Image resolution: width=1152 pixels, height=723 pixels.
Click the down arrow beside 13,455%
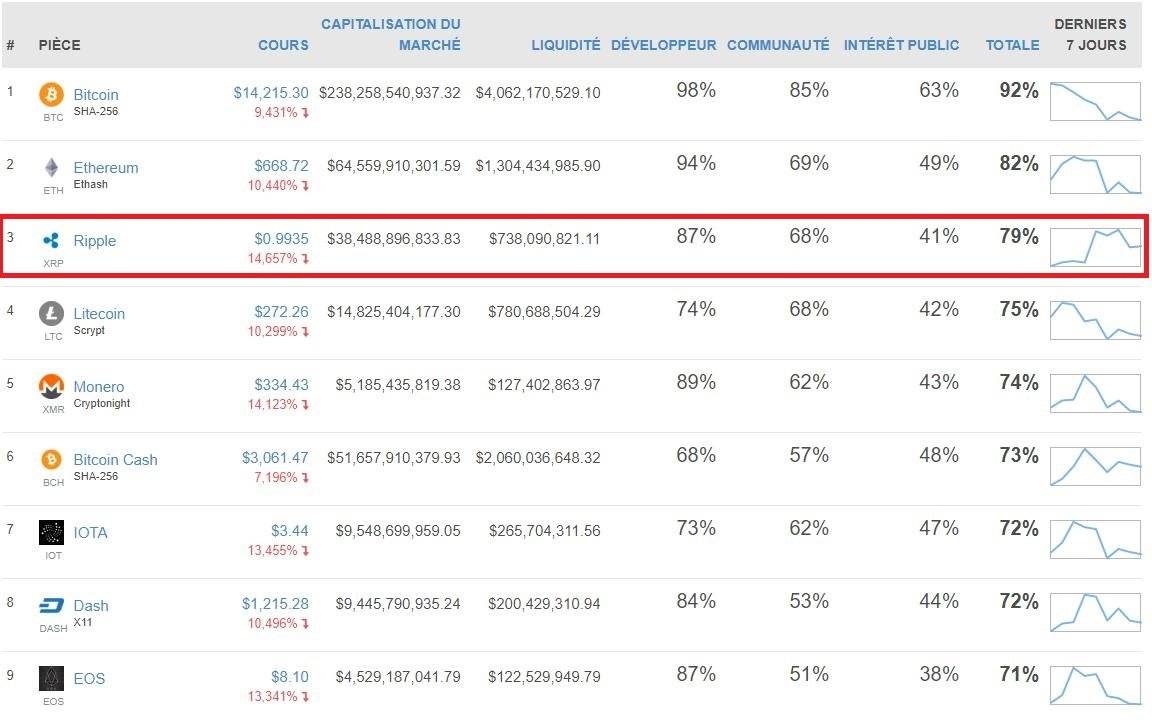click(x=305, y=550)
